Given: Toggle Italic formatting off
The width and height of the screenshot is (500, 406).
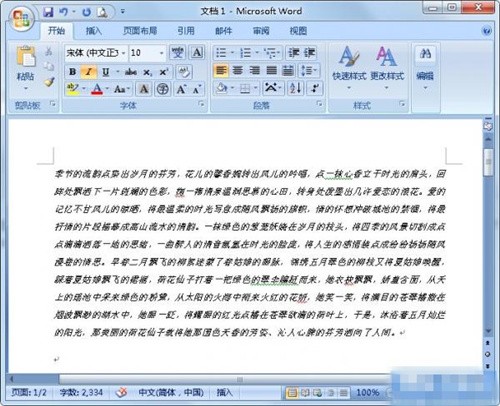Looking at the screenshot, I should (x=89, y=72).
